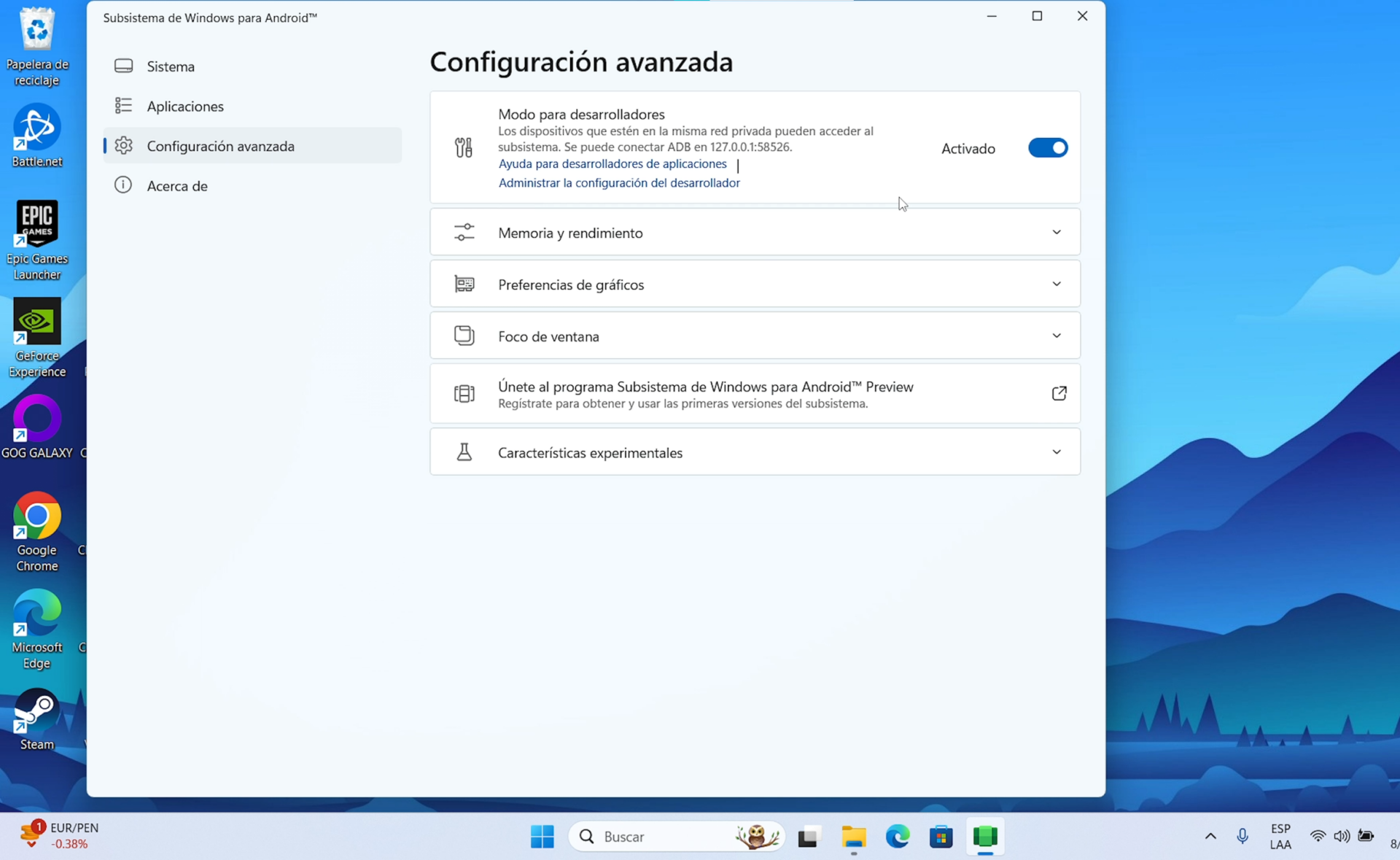1400x860 pixels.
Task: Open Acerca de in the sidebar
Action: 252,186
